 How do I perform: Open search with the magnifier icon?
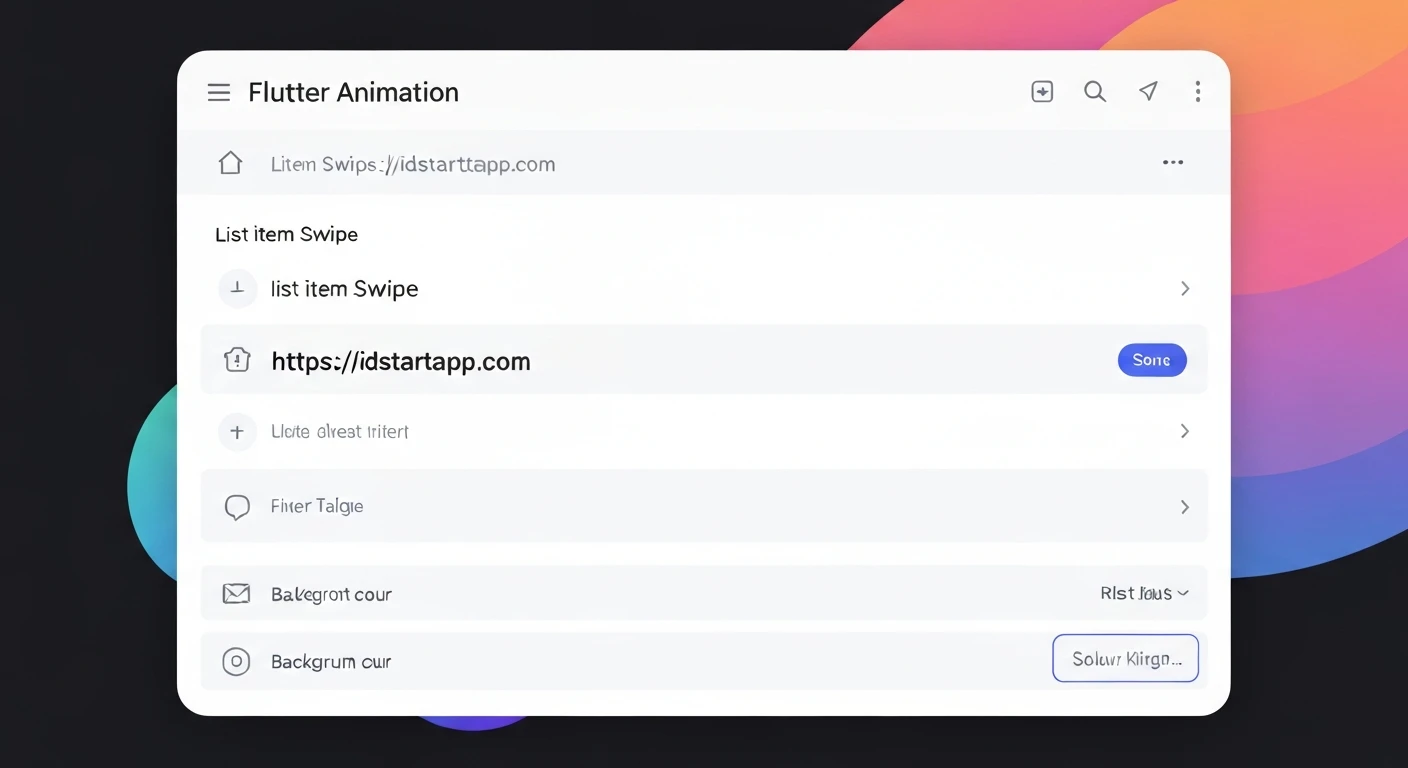point(1095,92)
